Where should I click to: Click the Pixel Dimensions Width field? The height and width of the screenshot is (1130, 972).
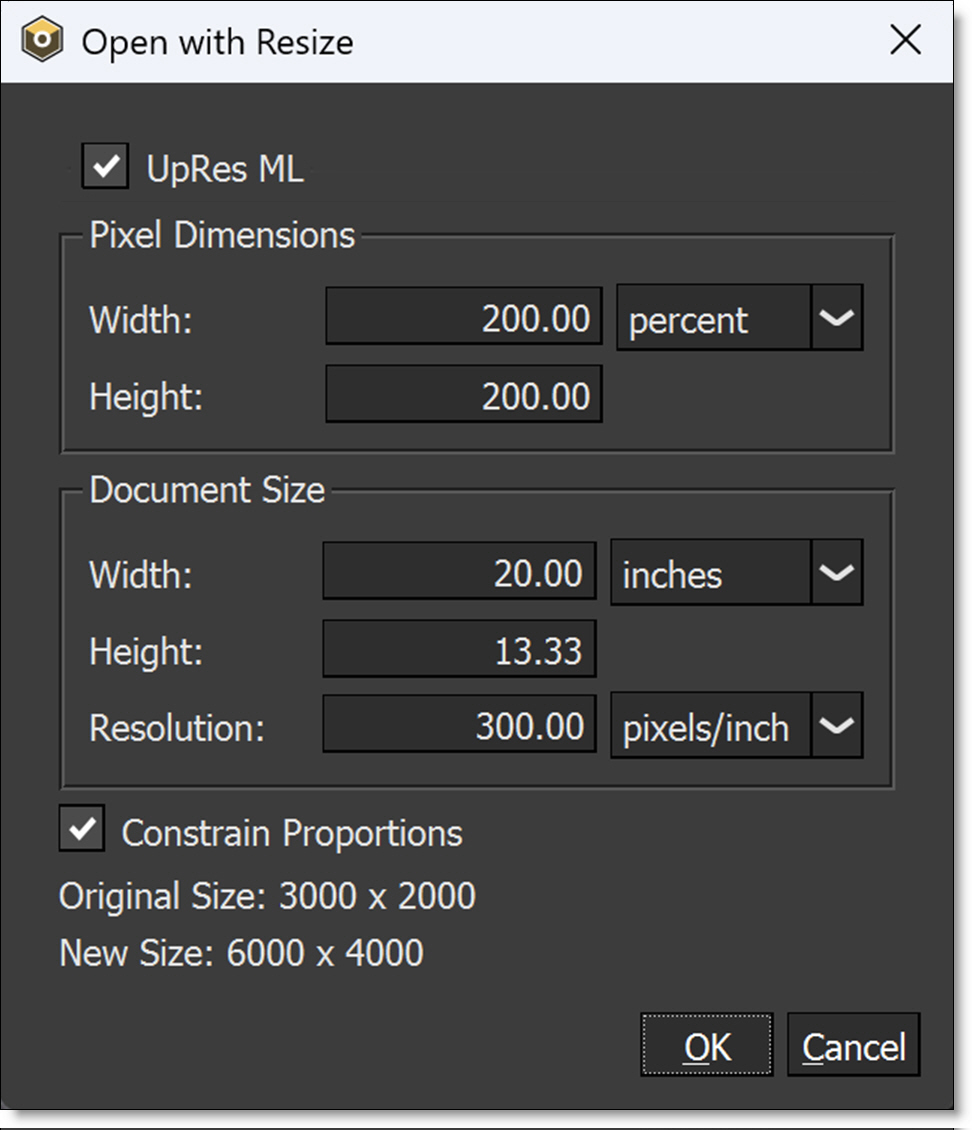464,318
